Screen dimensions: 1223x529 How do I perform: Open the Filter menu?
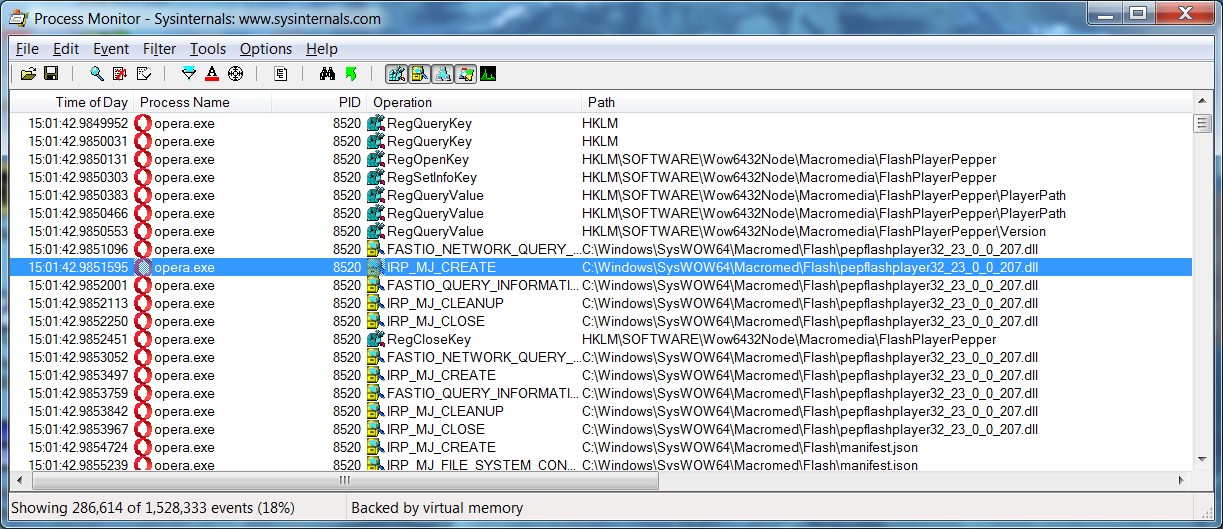coord(159,49)
